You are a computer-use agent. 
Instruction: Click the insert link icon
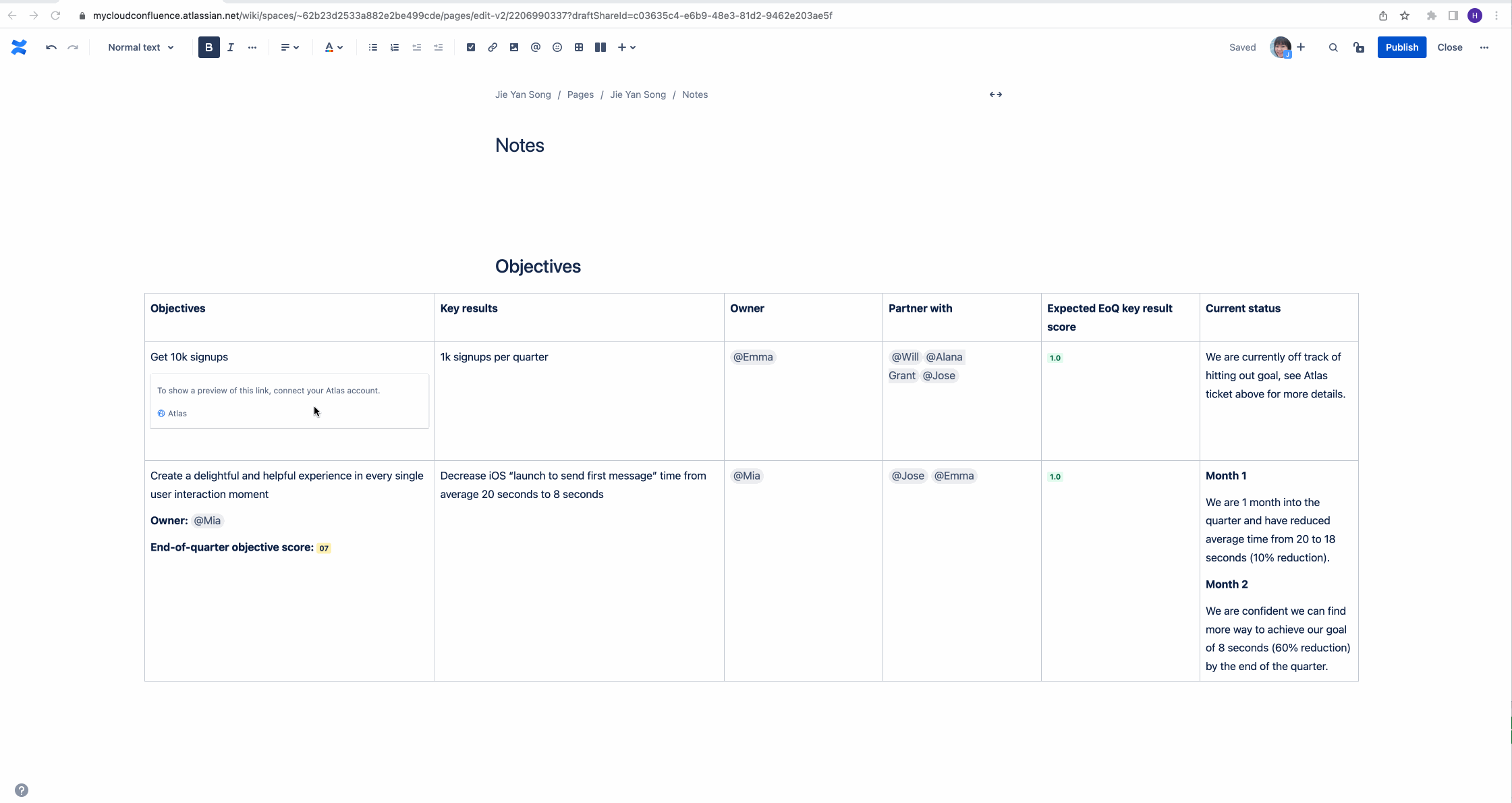tap(492, 47)
